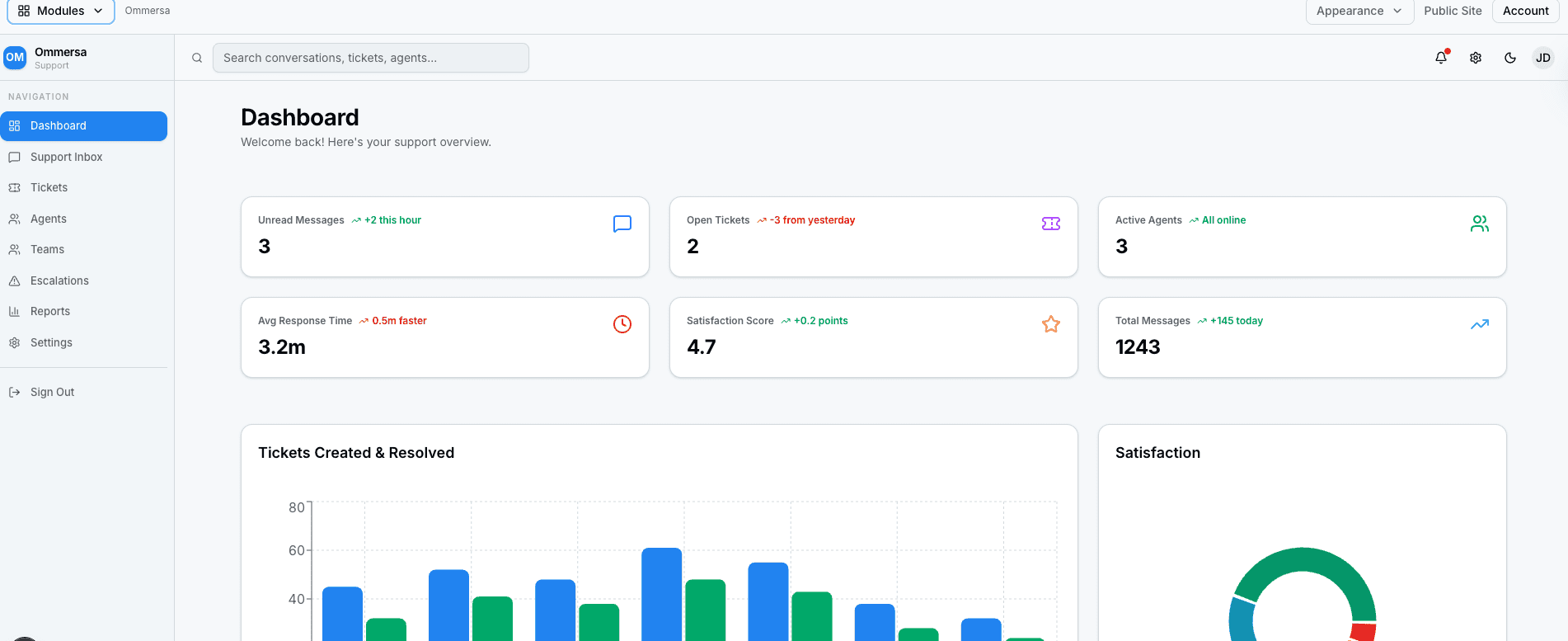Viewport: 1568px width, 641px height.
Task: Click the OM Ommersa logo badge
Action: (15, 58)
